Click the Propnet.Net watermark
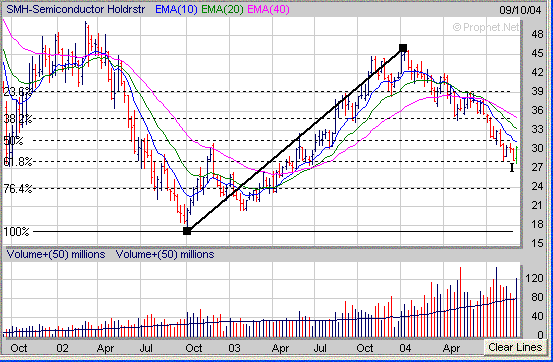Image resolution: width=553 pixels, height=362 pixels. (x=486, y=27)
